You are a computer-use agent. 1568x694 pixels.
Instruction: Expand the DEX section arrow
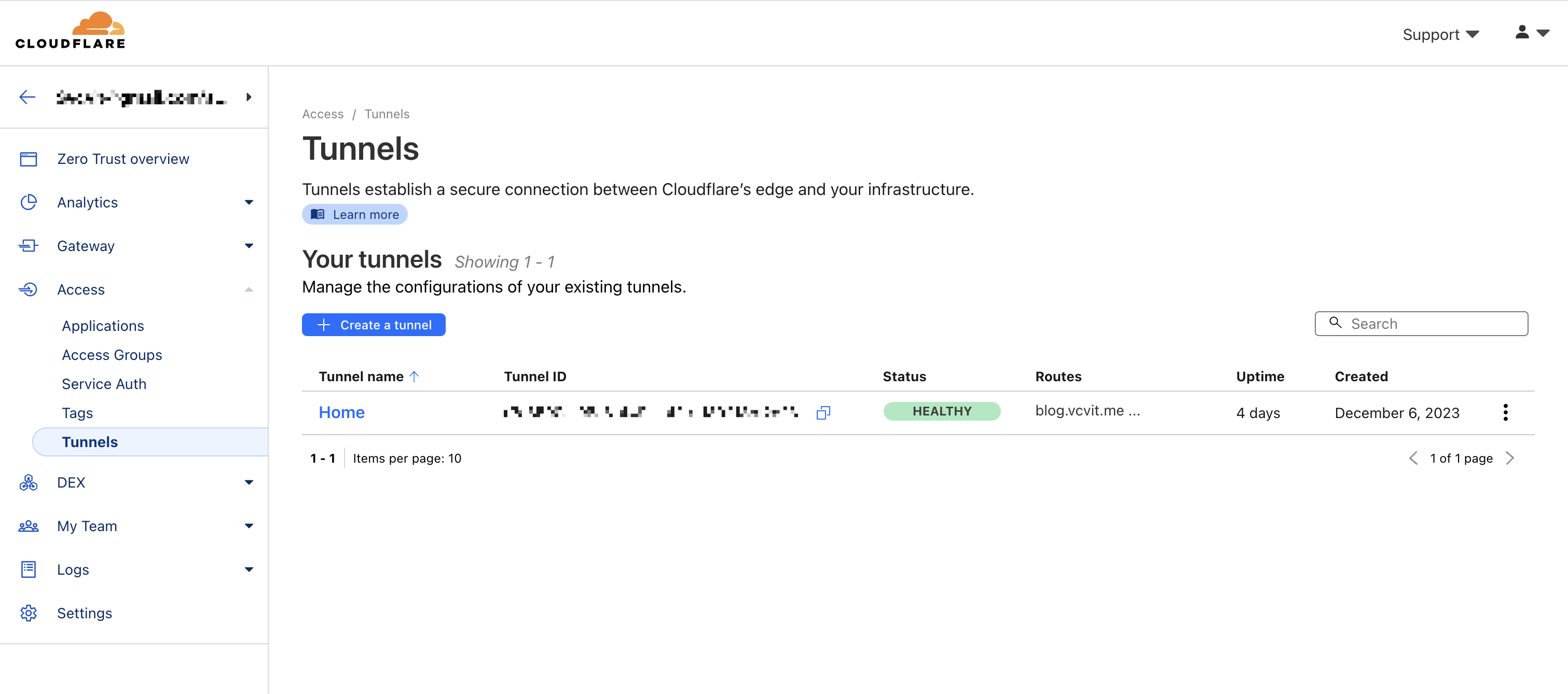pos(249,483)
